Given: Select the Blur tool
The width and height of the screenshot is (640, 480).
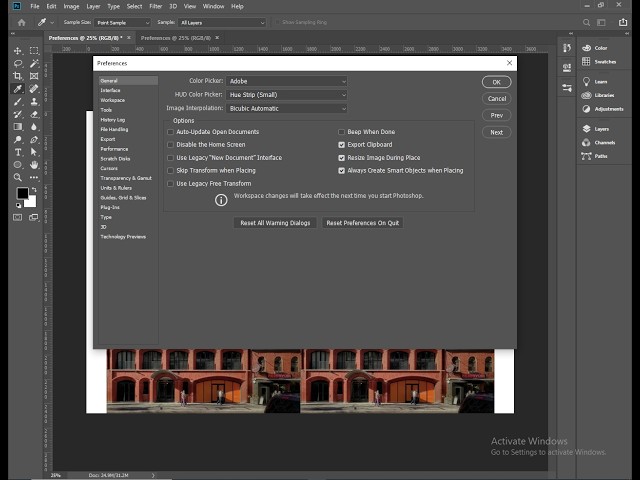Looking at the screenshot, I should tap(34, 127).
